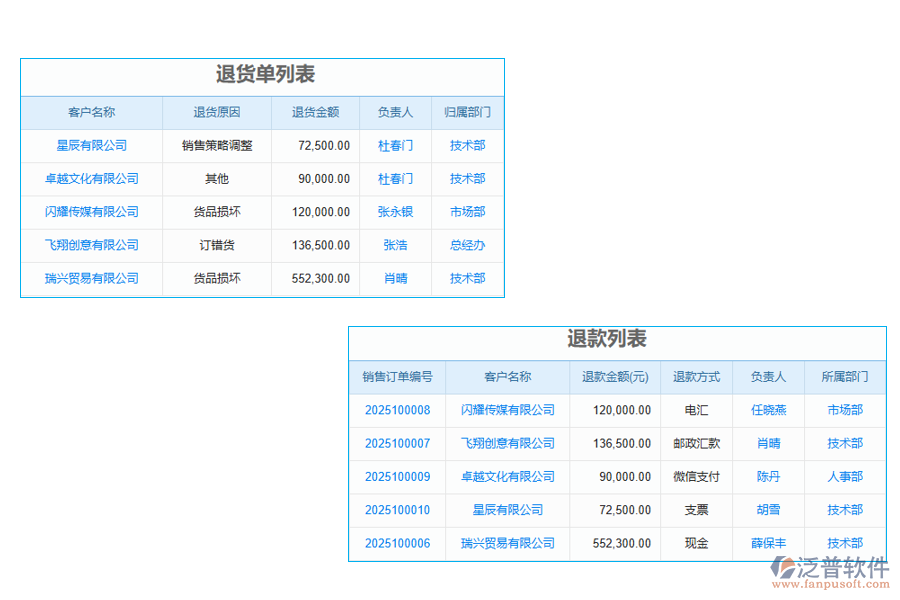Image resolution: width=900 pixels, height=600 pixels.
Task: Click department link 人事部
Action: [x=843, y=477]
